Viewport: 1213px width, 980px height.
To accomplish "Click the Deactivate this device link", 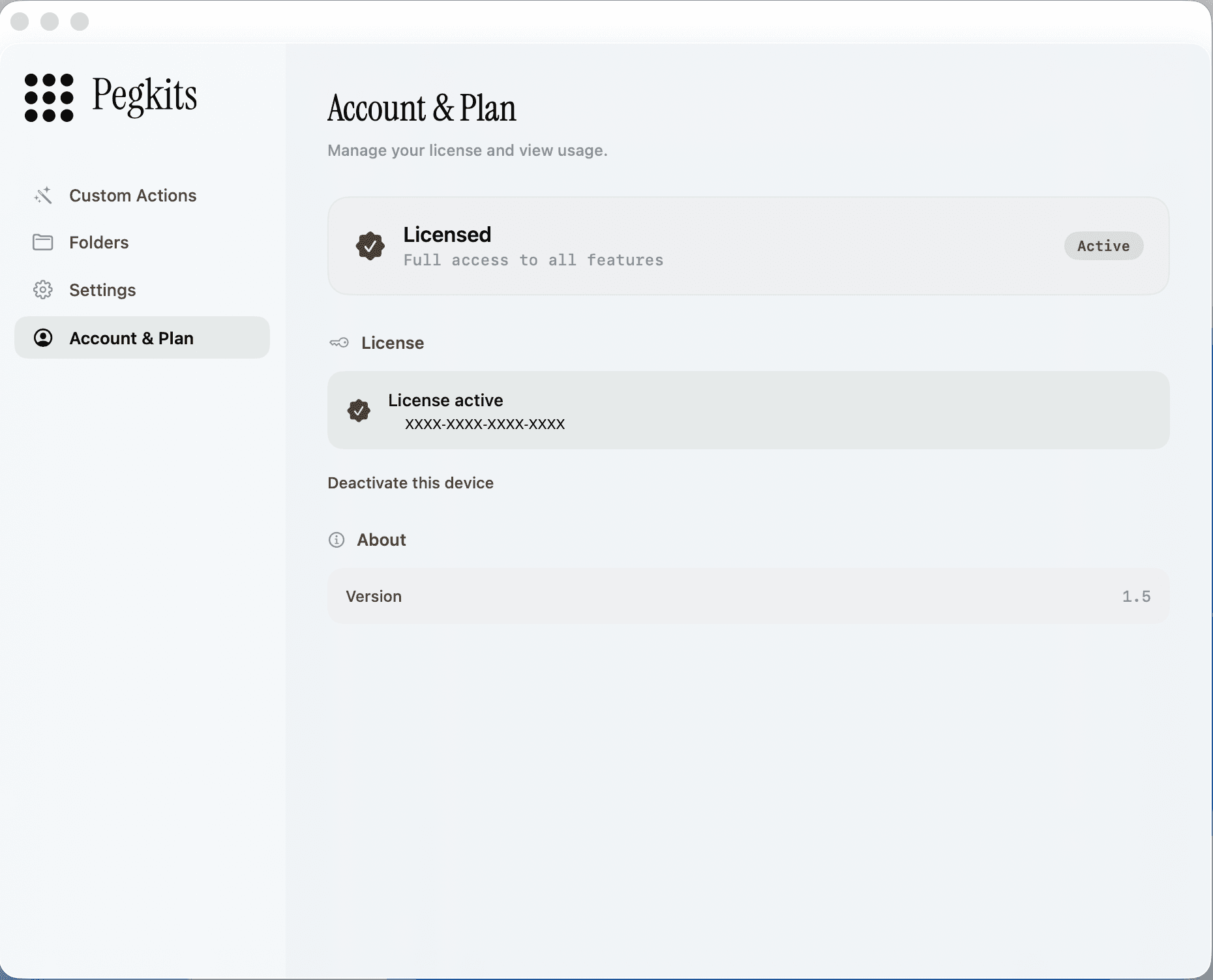I will pos(410,483).
